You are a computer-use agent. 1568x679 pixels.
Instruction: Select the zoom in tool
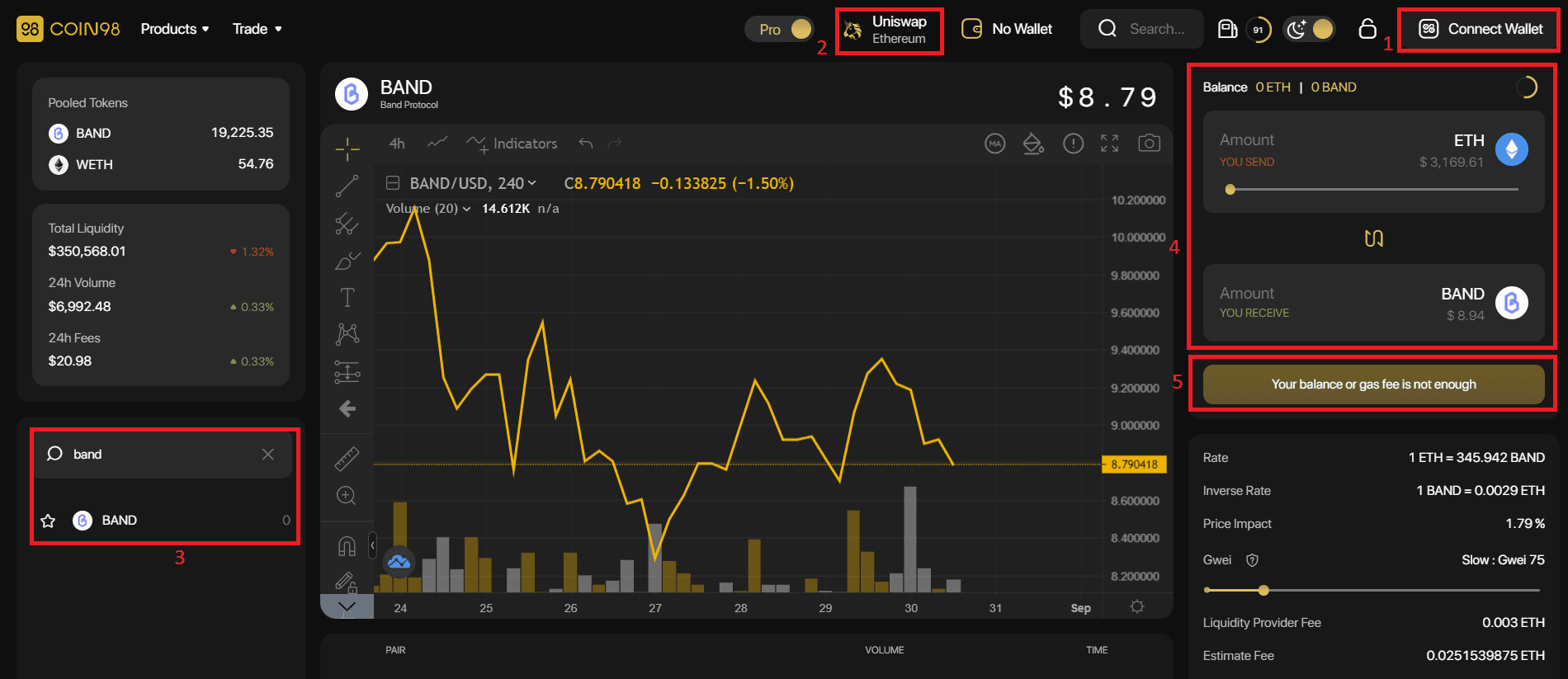[347, 495]
